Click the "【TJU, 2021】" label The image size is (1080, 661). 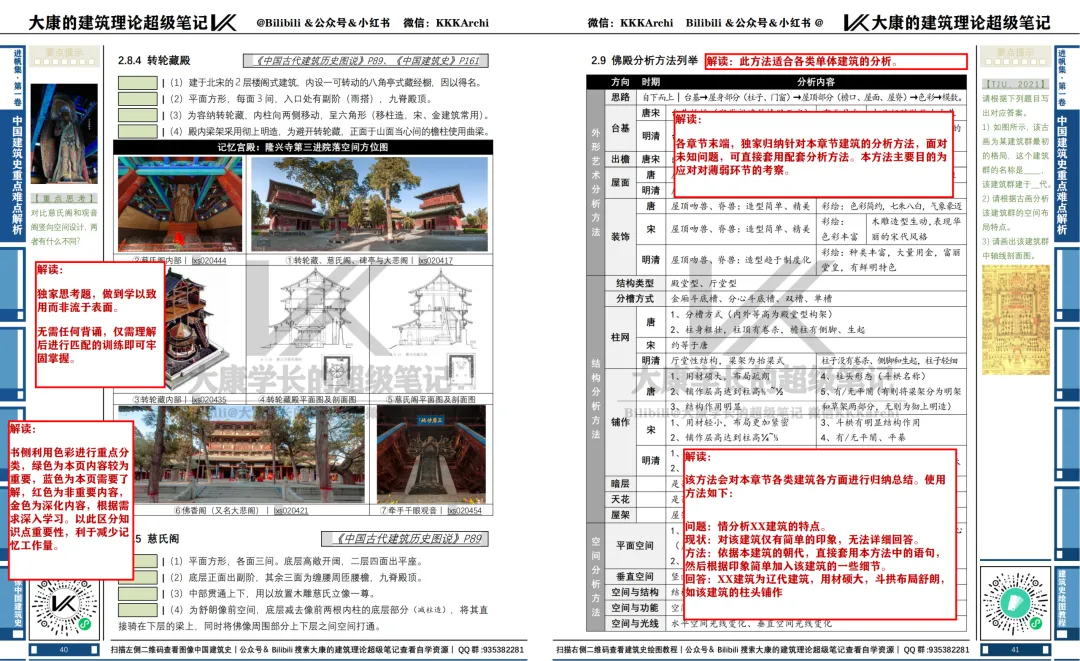tap(1015, 84)
